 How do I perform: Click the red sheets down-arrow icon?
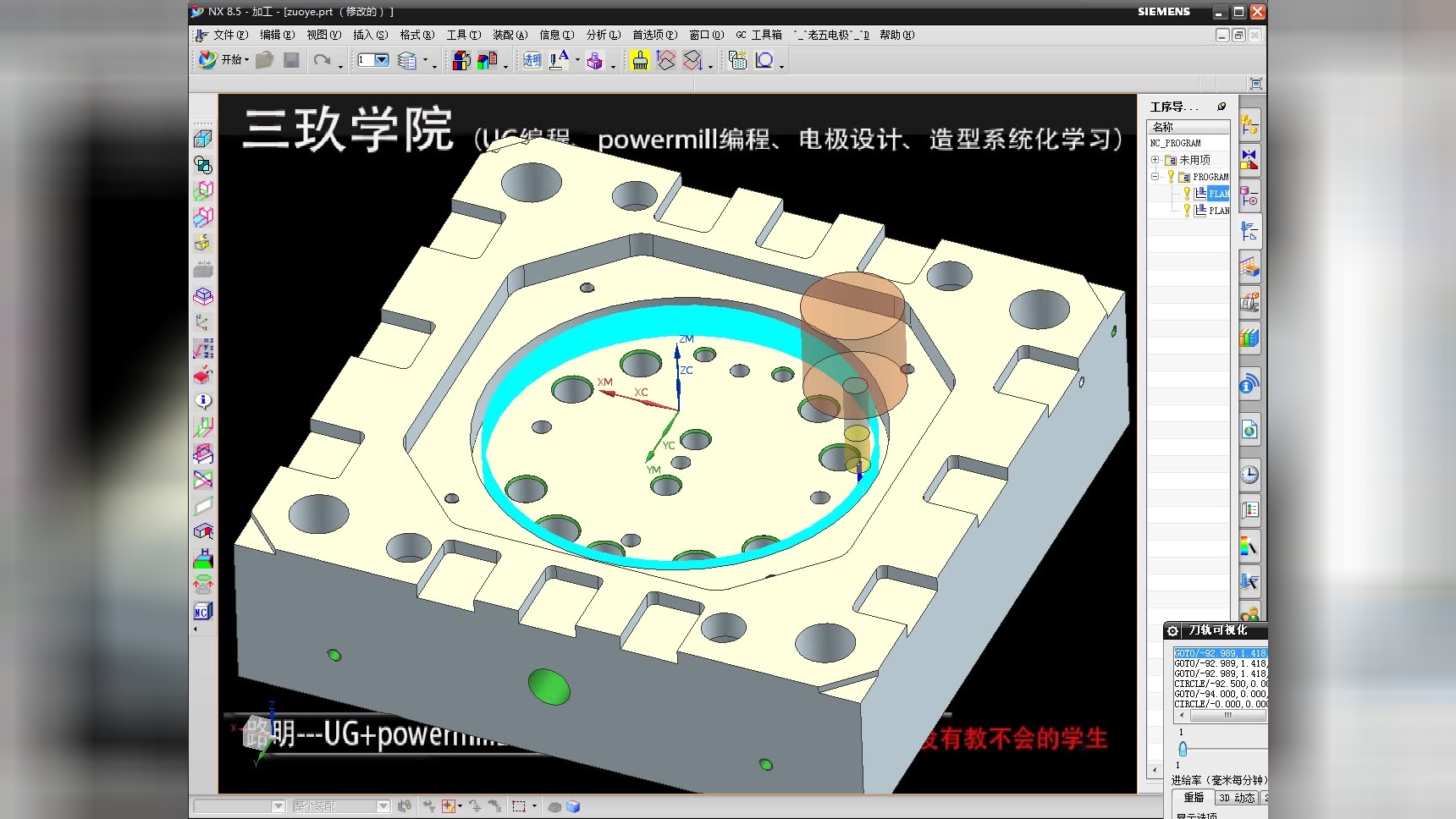692,60
